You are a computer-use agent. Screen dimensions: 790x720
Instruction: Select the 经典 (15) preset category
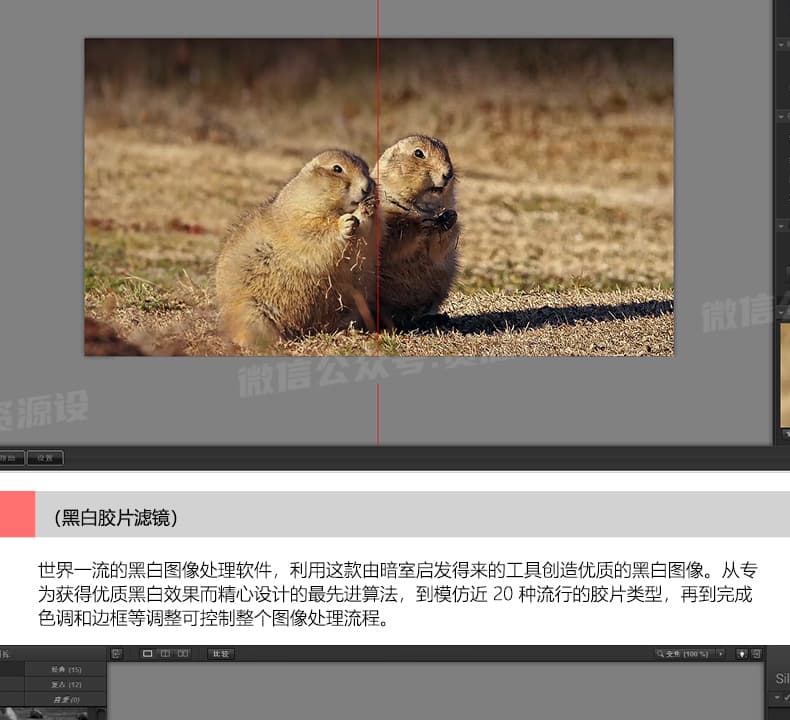click(x=66, y=670)
